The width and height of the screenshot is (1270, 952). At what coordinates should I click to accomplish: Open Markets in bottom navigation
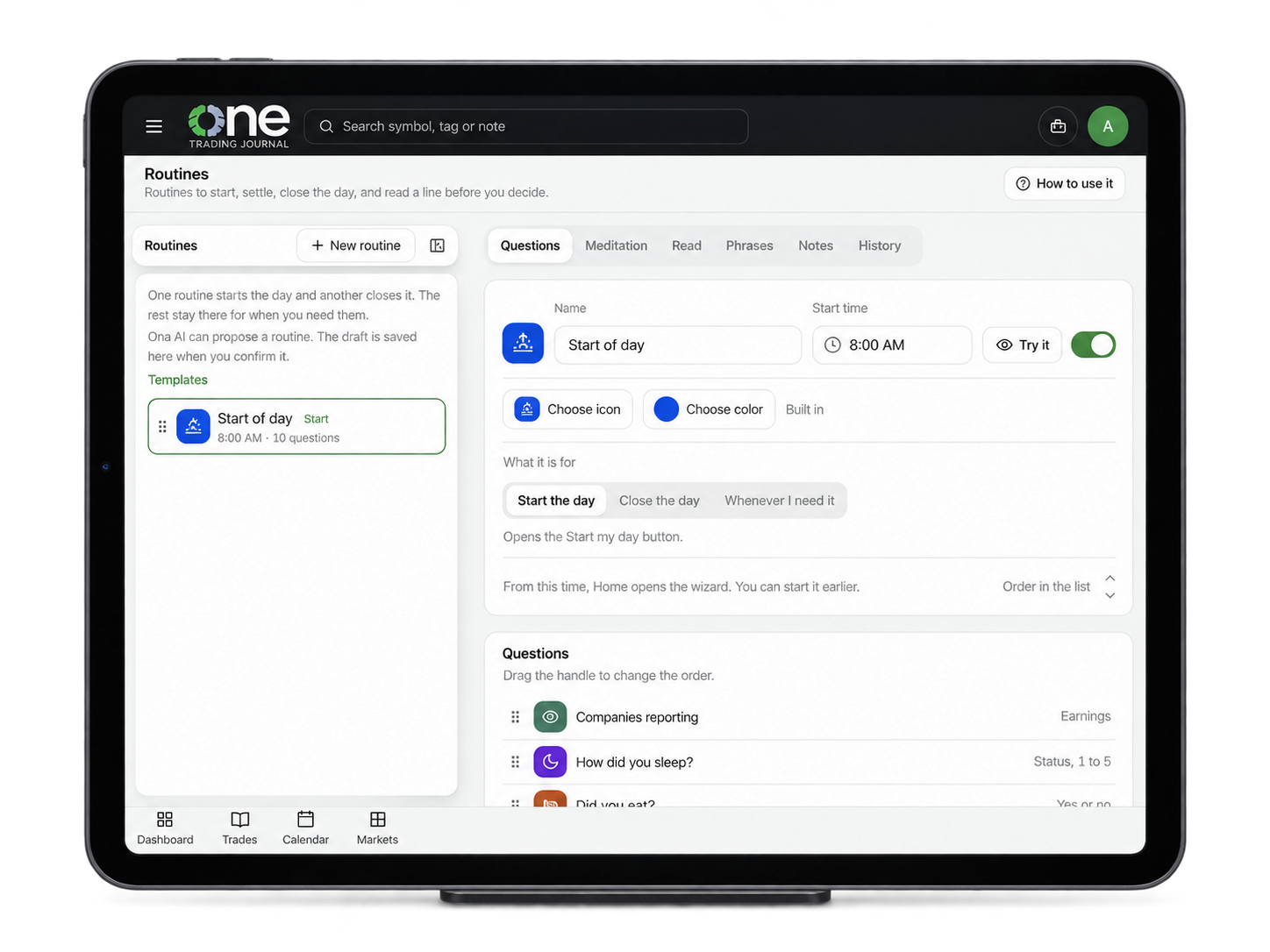tap(377, 828)
